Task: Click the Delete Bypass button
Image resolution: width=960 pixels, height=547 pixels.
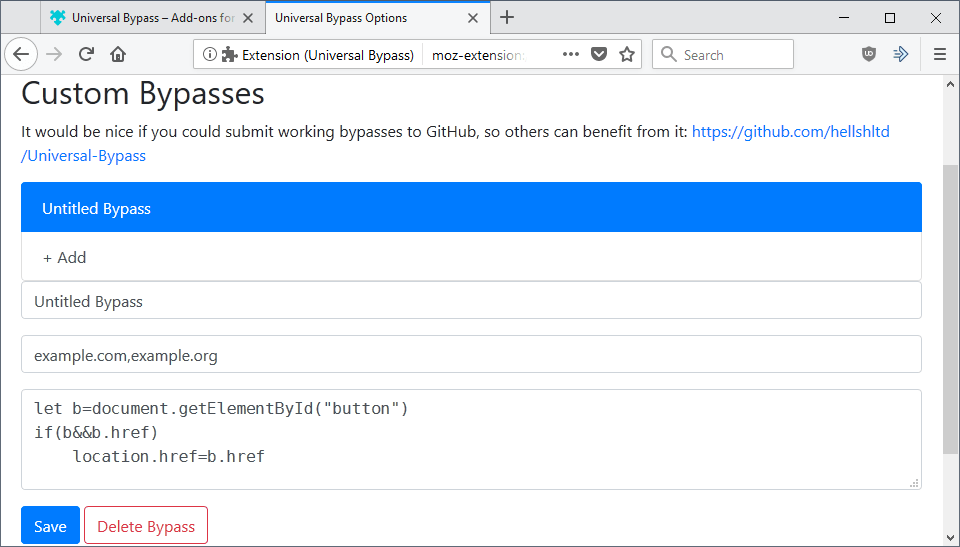Action: coord(146,526)
